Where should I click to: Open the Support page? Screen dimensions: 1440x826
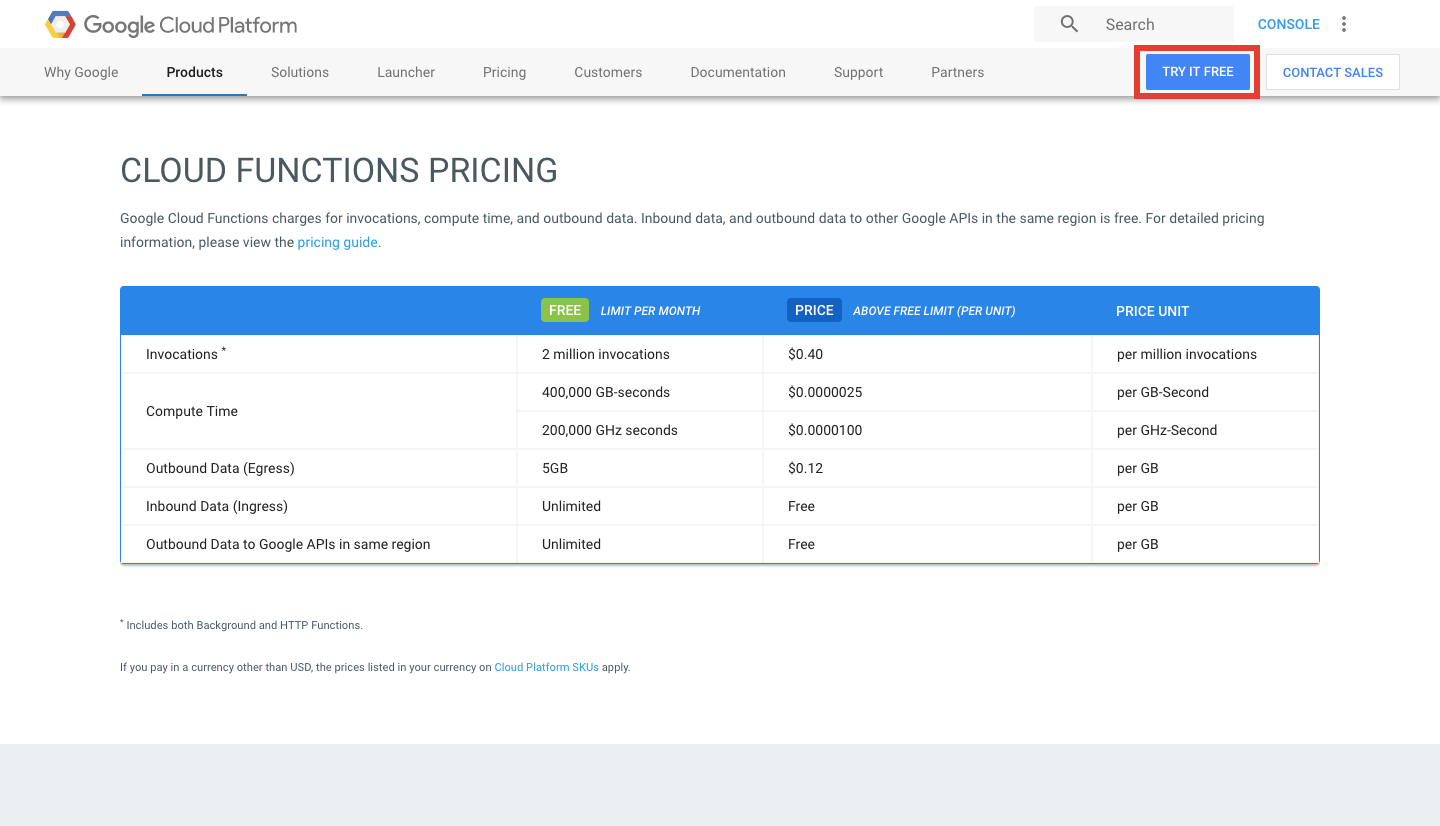pos(858,71)
